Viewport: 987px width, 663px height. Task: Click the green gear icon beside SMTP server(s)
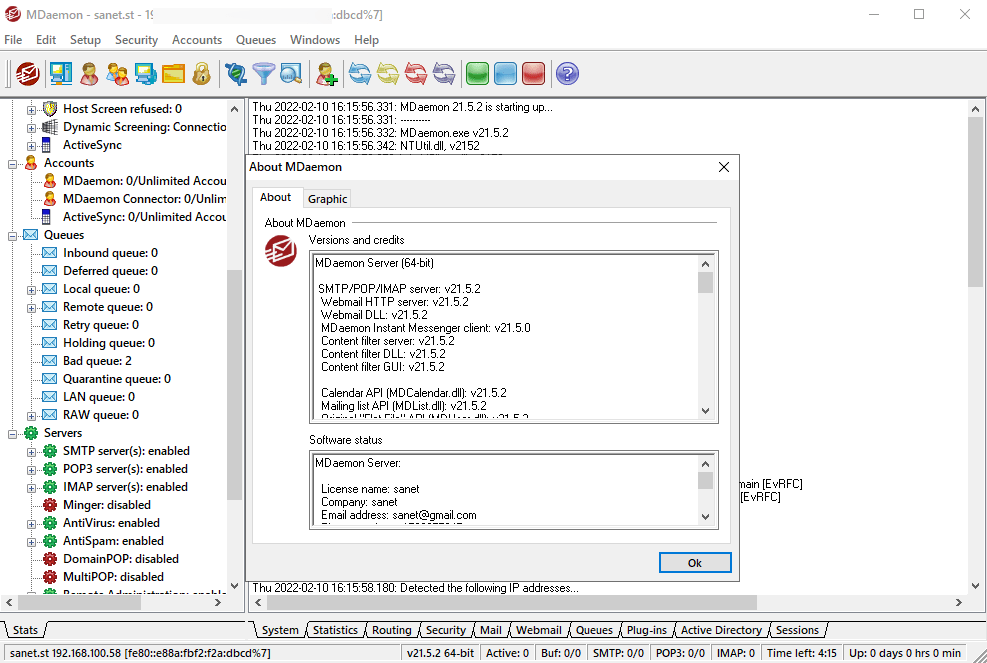tap(50, 451)
